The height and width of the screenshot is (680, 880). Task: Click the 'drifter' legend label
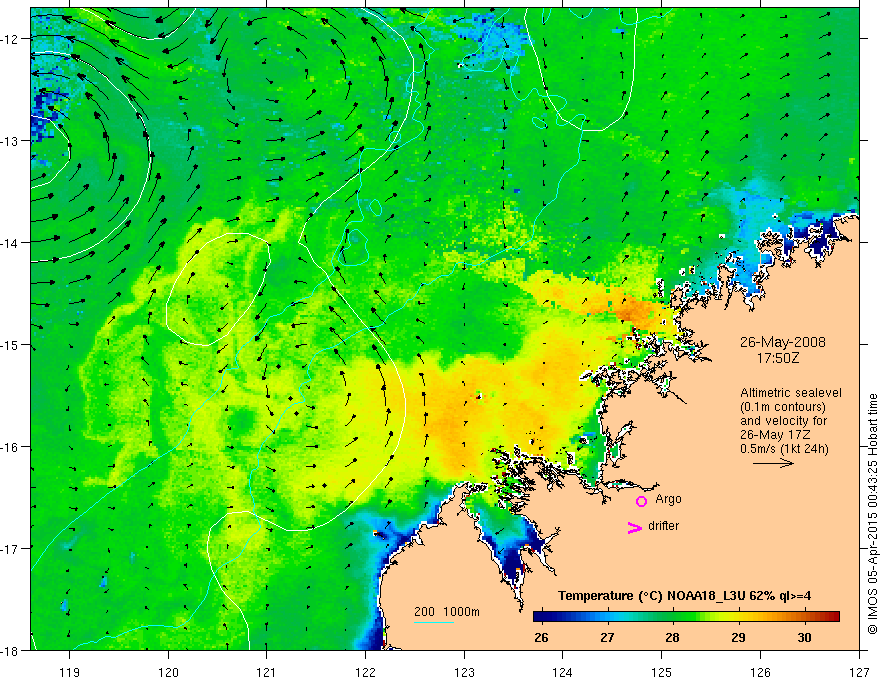[663, 526]
